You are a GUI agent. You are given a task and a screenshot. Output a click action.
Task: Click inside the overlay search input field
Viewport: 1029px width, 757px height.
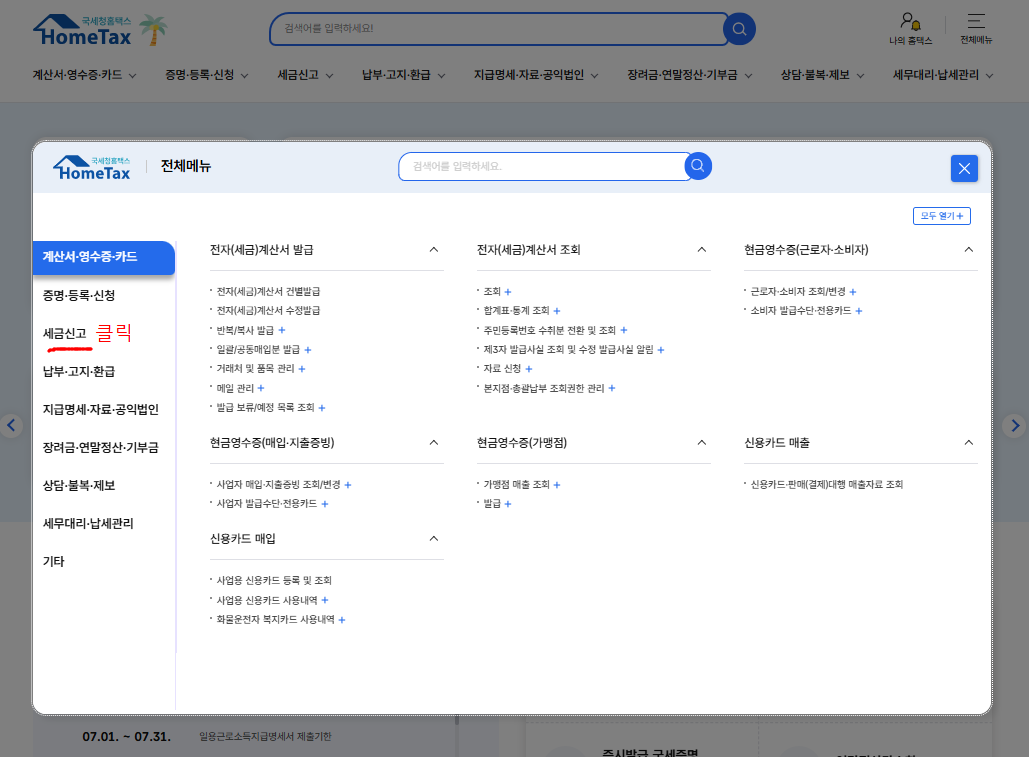[540, 167]
